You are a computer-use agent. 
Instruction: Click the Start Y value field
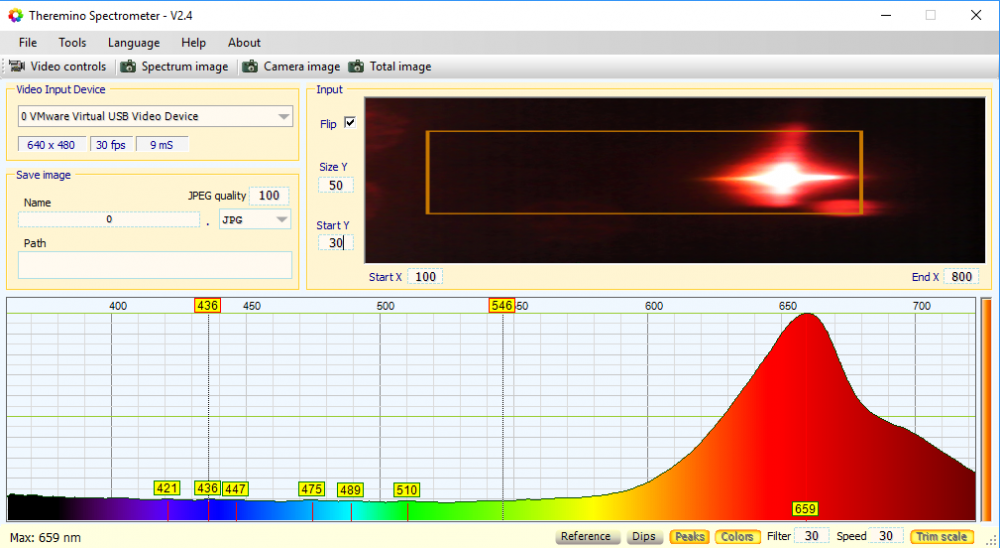pyautogui.click(x=336, y=243)
